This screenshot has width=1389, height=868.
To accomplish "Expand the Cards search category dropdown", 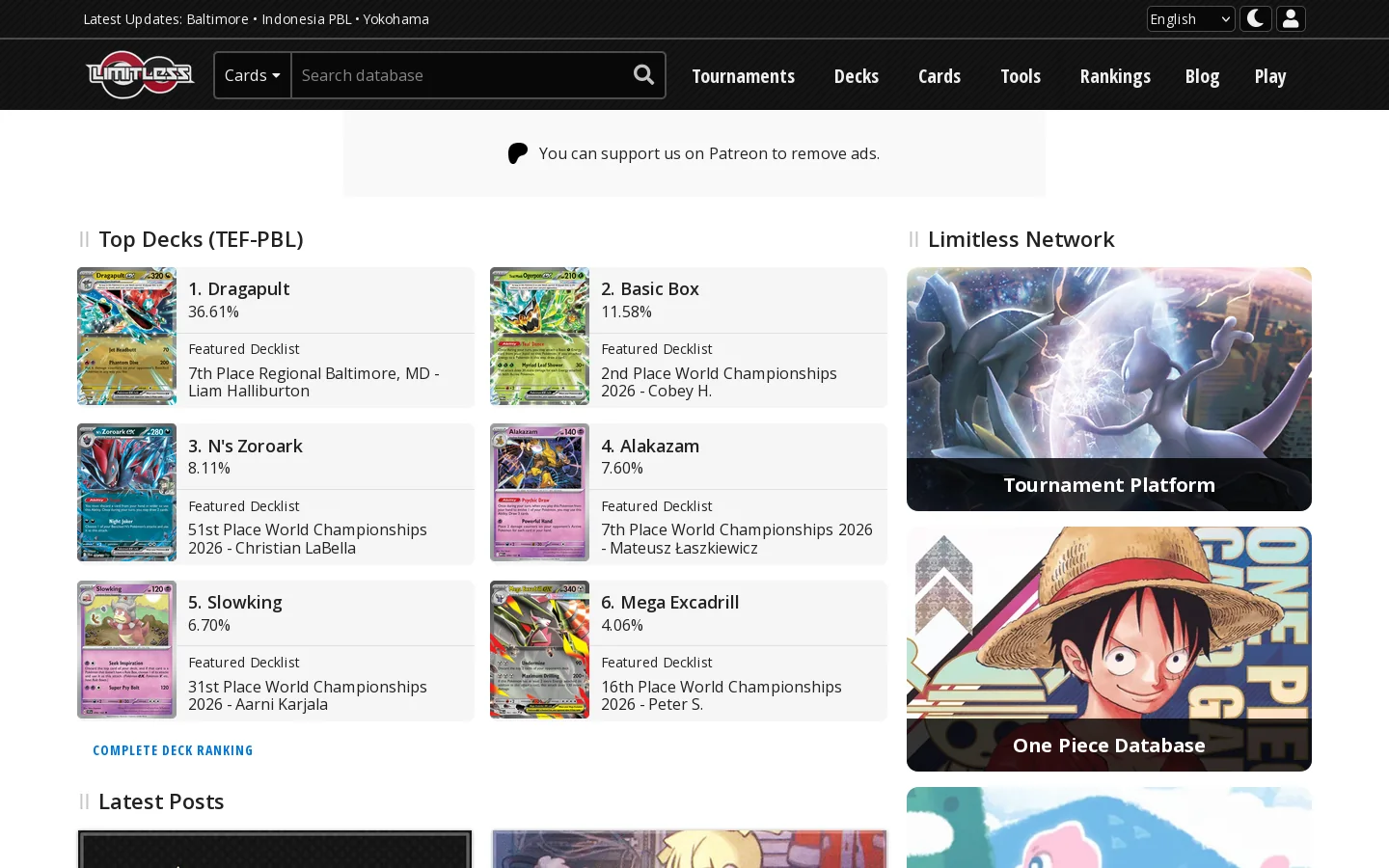I will pos(253,75).
